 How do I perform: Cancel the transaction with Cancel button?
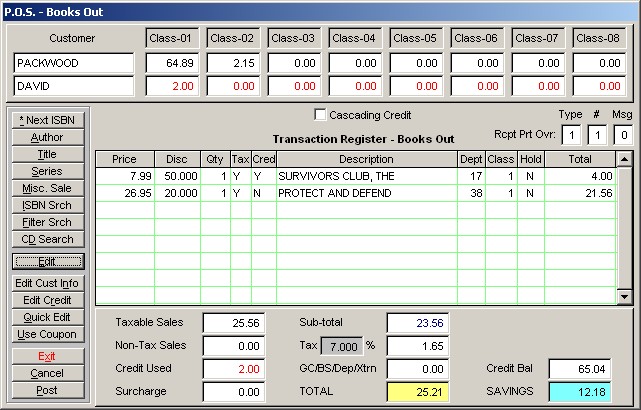pyautogui.click(x=48, y=374)
